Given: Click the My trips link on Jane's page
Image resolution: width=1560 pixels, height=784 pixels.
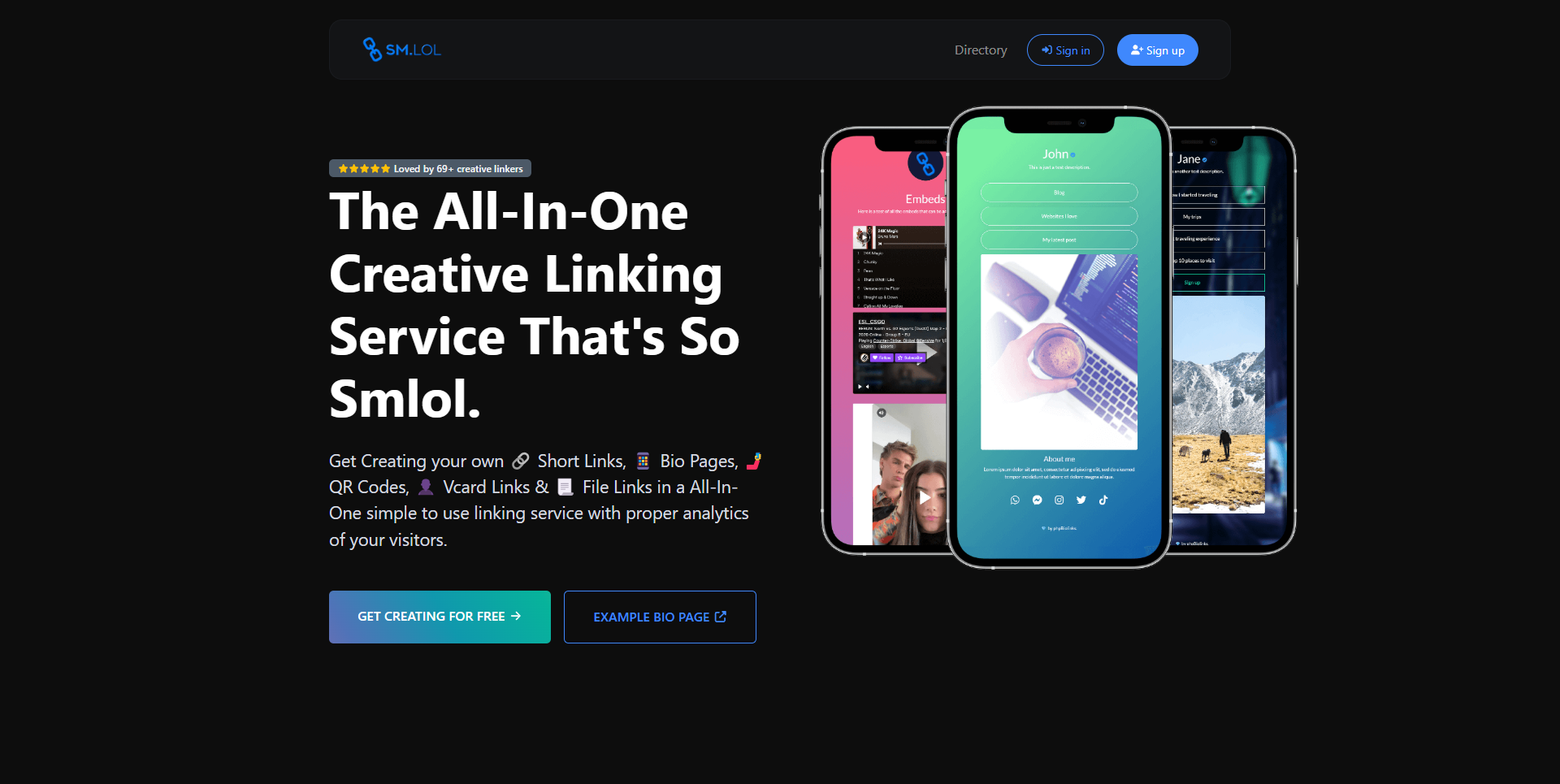Looking at the screenshot, I should [x=1218, y=217].
